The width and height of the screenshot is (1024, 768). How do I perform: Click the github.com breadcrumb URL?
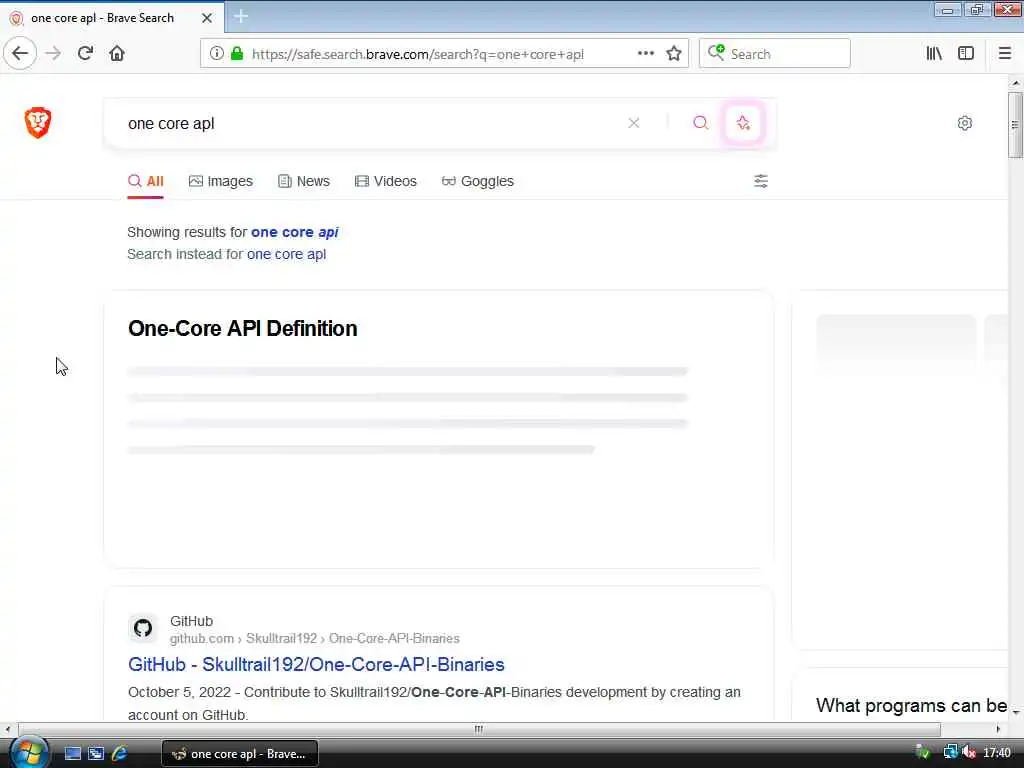(x=314, y=638)
